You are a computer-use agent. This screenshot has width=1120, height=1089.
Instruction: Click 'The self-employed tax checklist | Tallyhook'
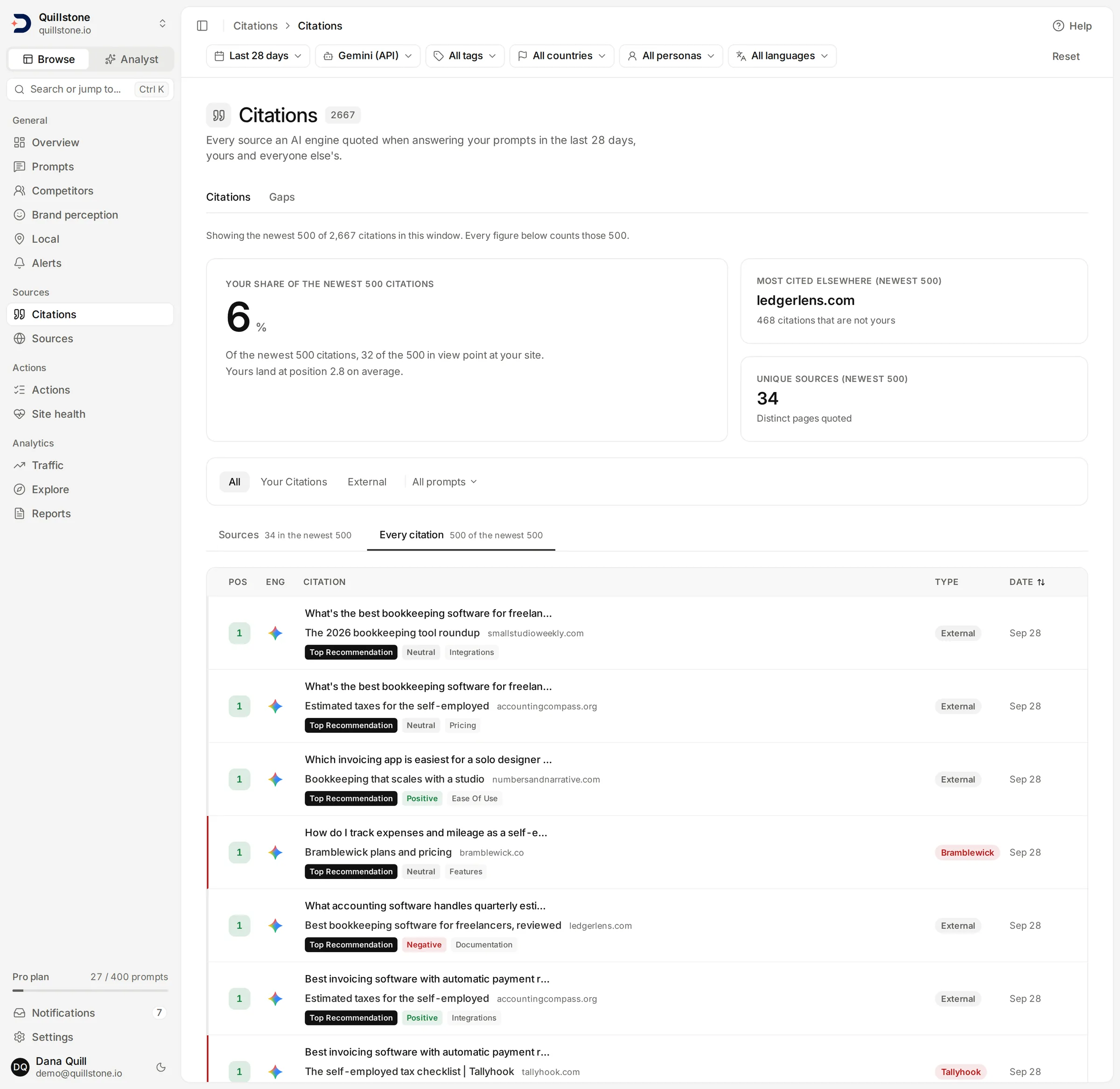pos(409,1072)
